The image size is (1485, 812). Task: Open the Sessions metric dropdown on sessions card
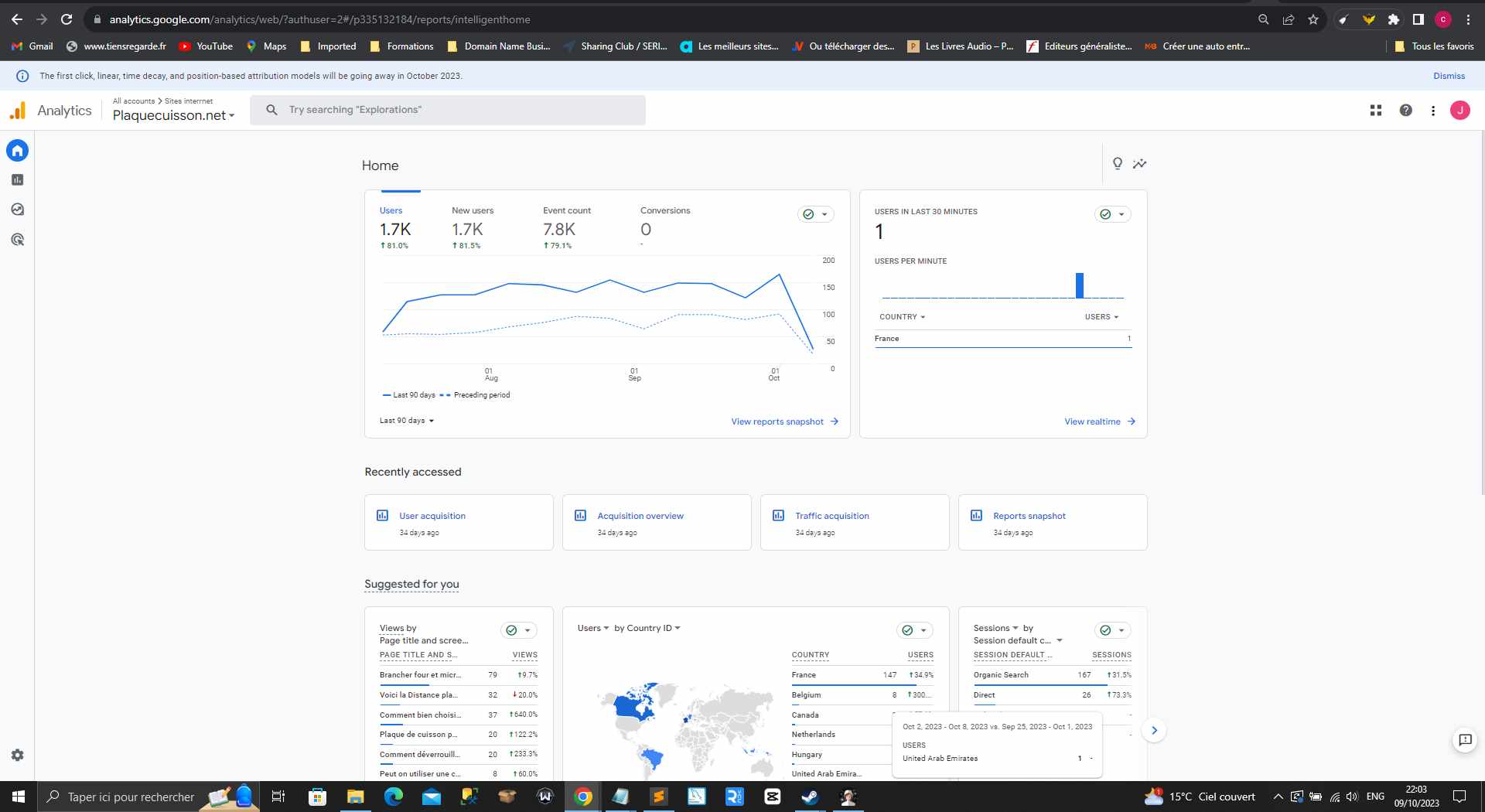pos(996,628)
